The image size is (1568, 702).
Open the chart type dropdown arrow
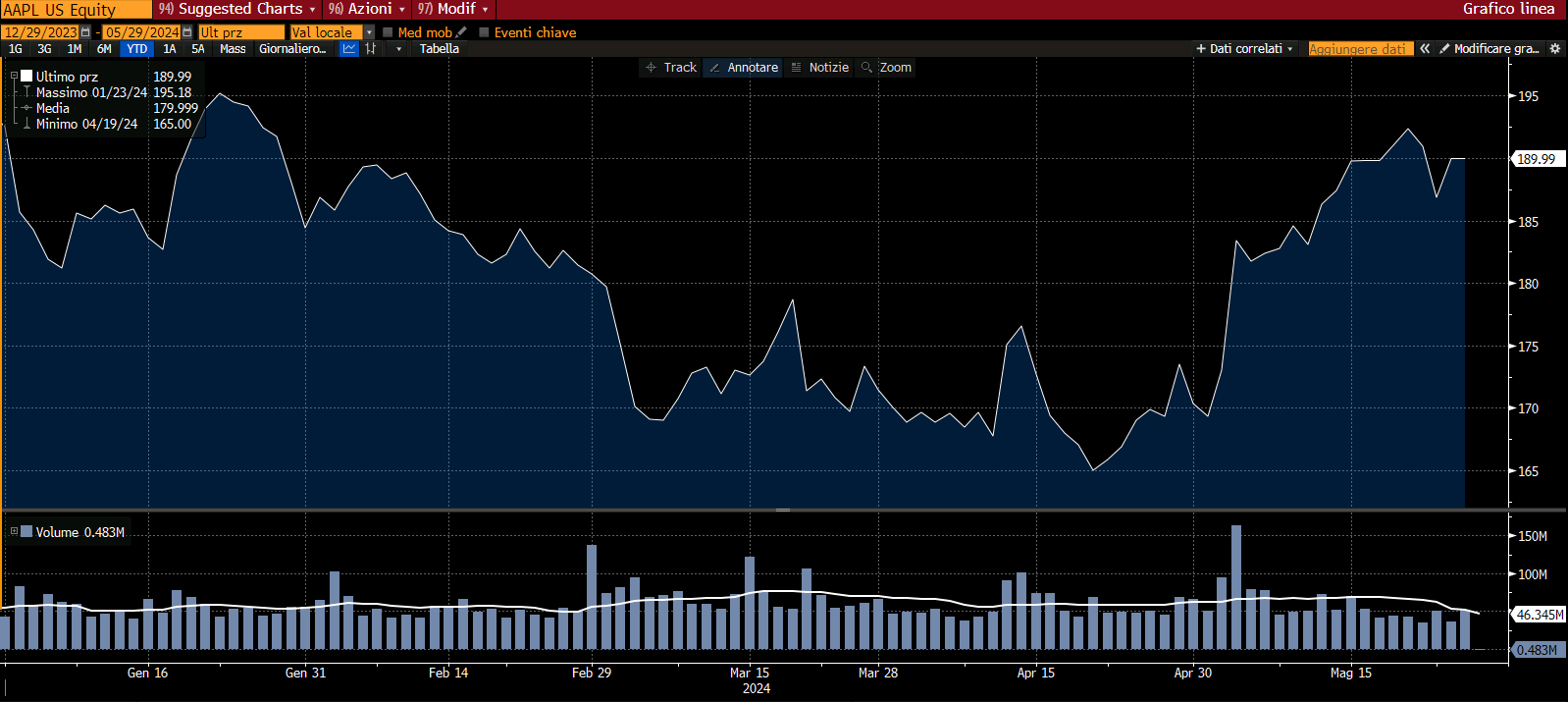[398, 48]
